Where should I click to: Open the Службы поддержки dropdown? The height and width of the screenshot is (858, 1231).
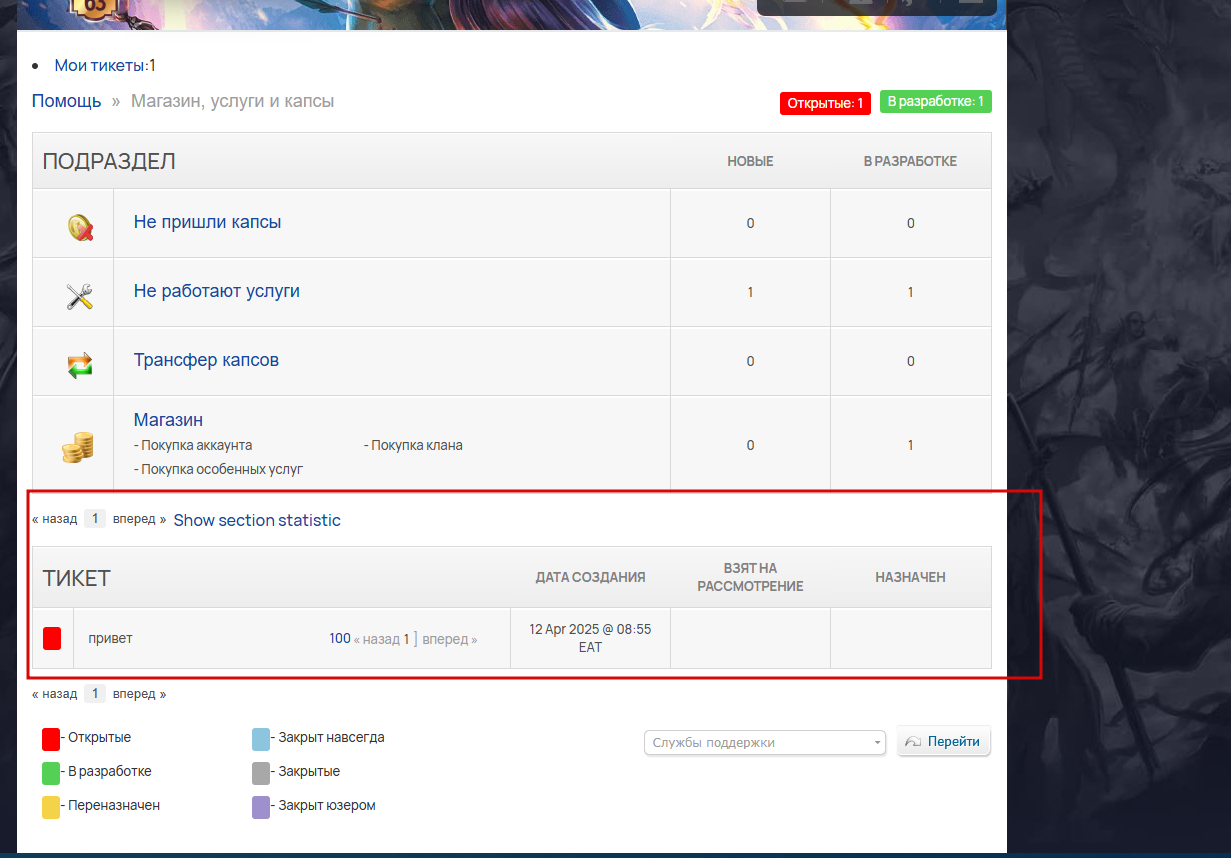[x=765, y=743]
